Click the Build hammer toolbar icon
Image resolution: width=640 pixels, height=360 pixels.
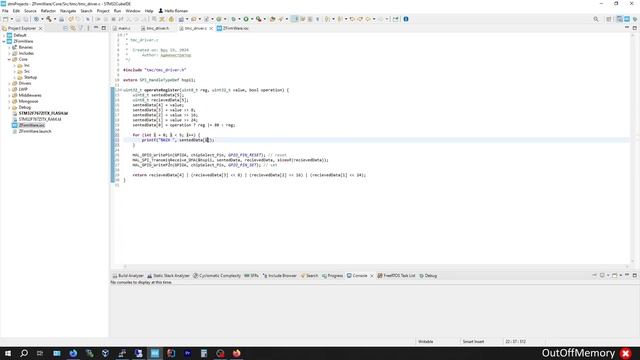coord(49,19)
